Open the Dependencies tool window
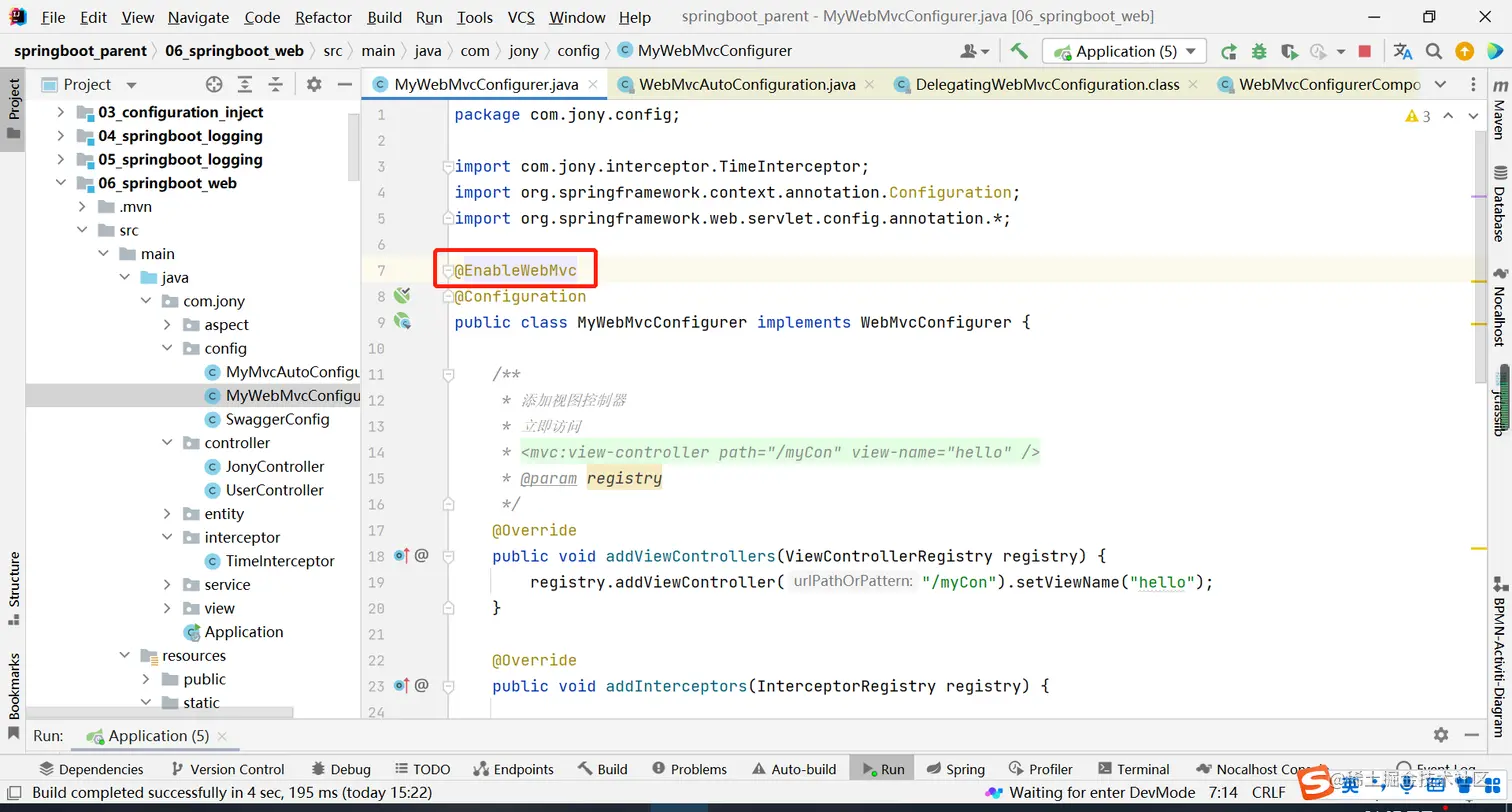 coord(91,769)
